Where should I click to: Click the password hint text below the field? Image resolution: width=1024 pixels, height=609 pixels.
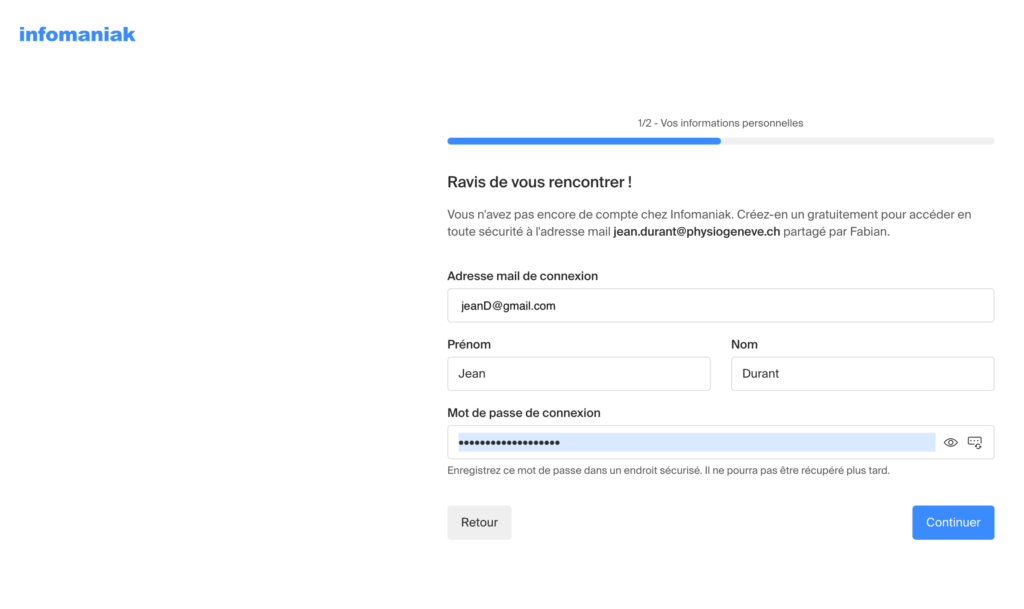click(x=668, y=470)
